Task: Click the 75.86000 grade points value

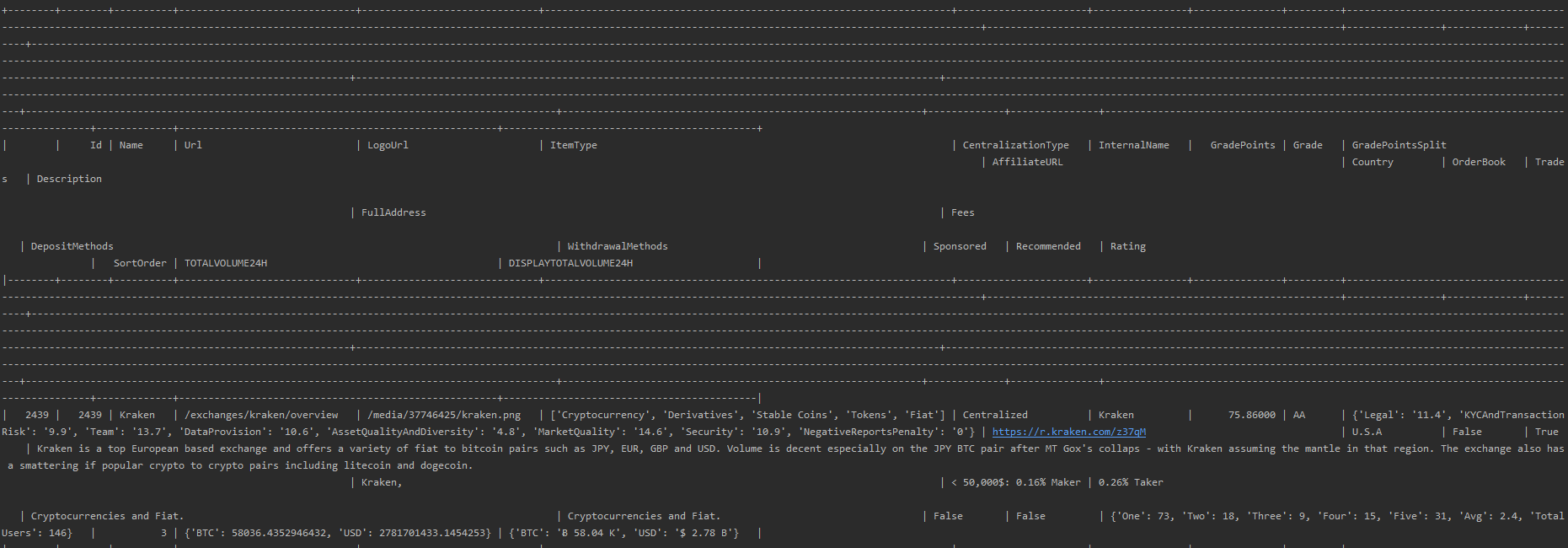Action: [x=1252, y=415]
